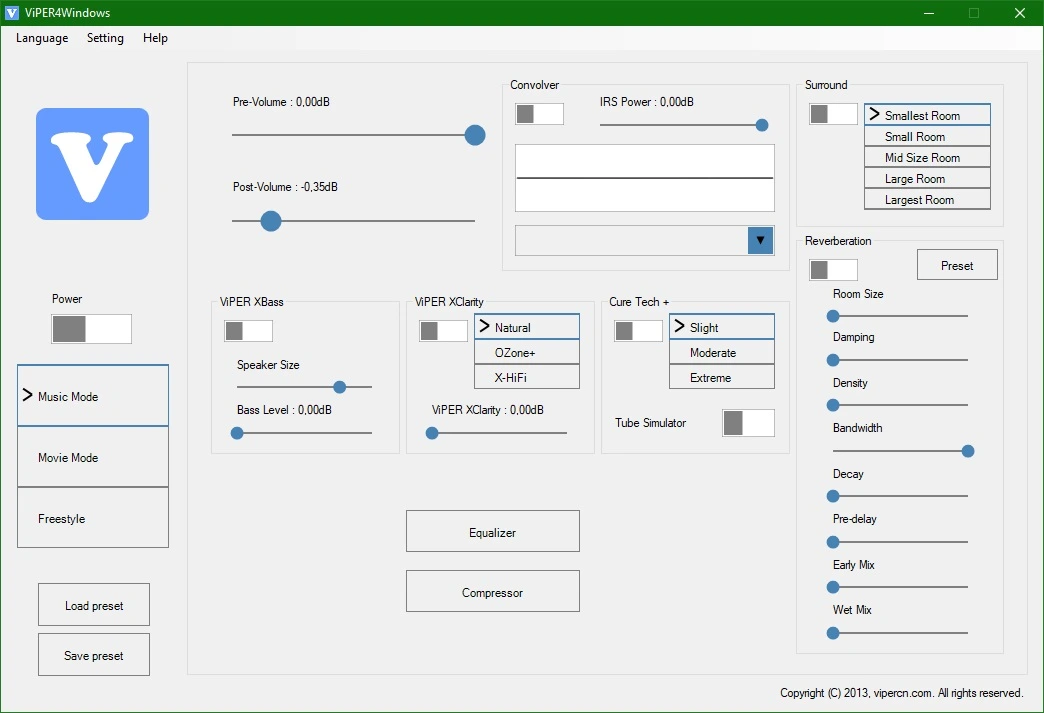Enable the ViPER XBass switch
The image size is (1044, 713).
pyautogui.click(x=248, y=331)
